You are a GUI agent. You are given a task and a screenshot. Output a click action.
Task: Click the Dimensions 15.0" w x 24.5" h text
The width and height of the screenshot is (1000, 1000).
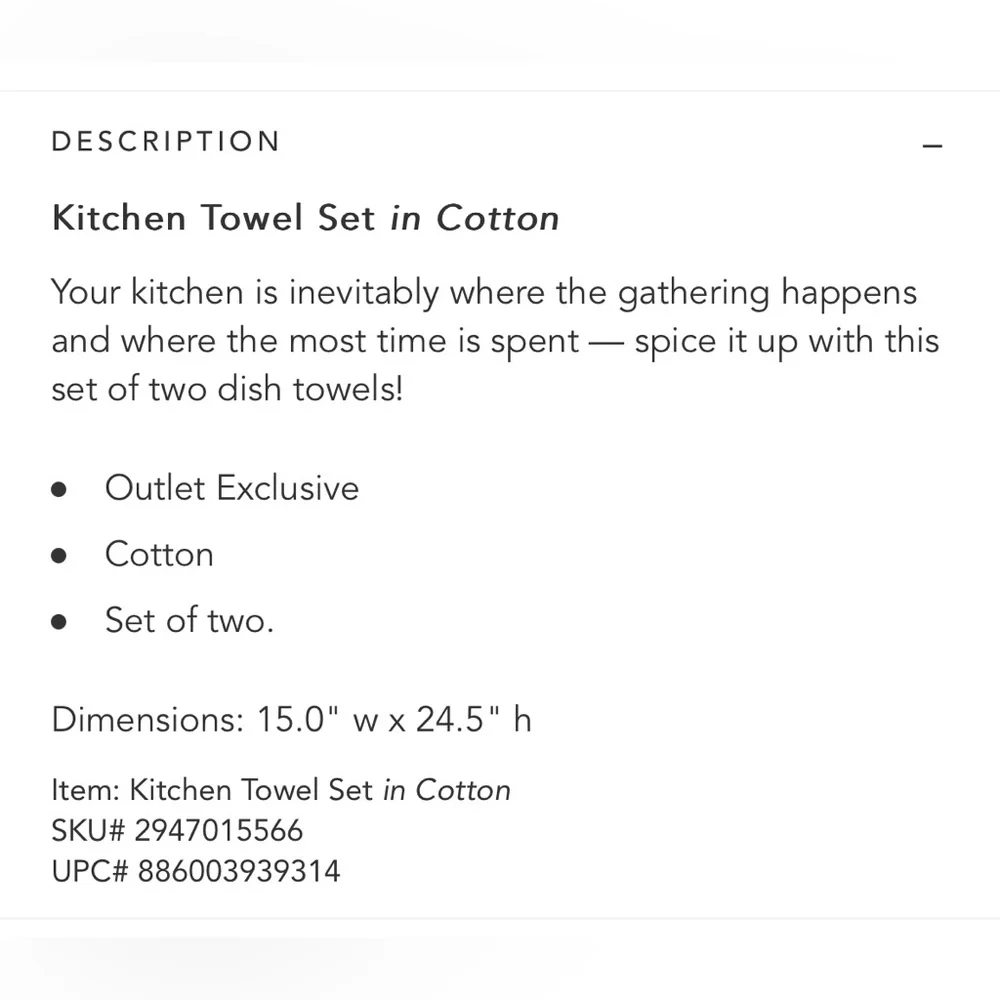tap(291, 719)
